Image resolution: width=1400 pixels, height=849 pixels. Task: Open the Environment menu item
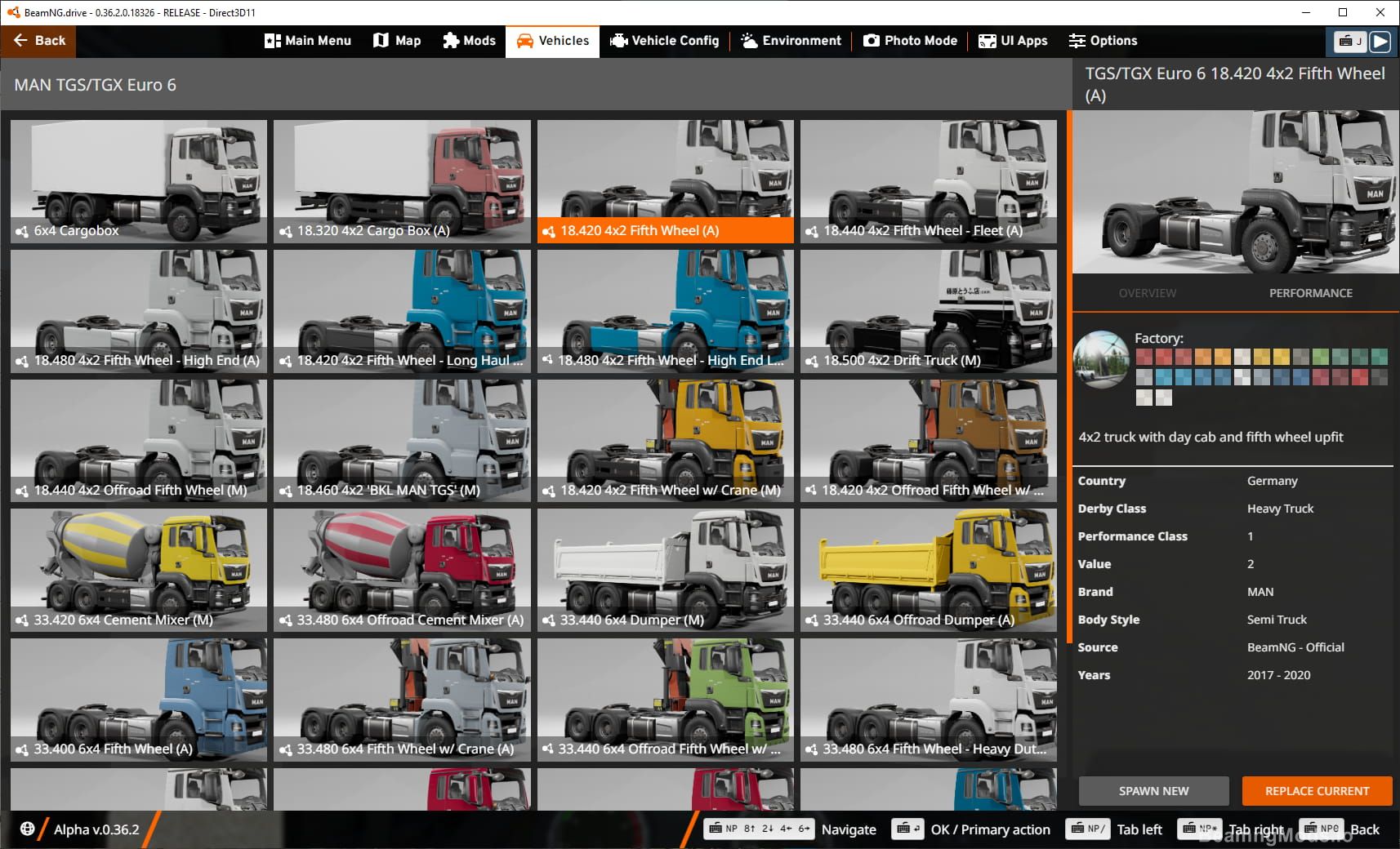791,41
